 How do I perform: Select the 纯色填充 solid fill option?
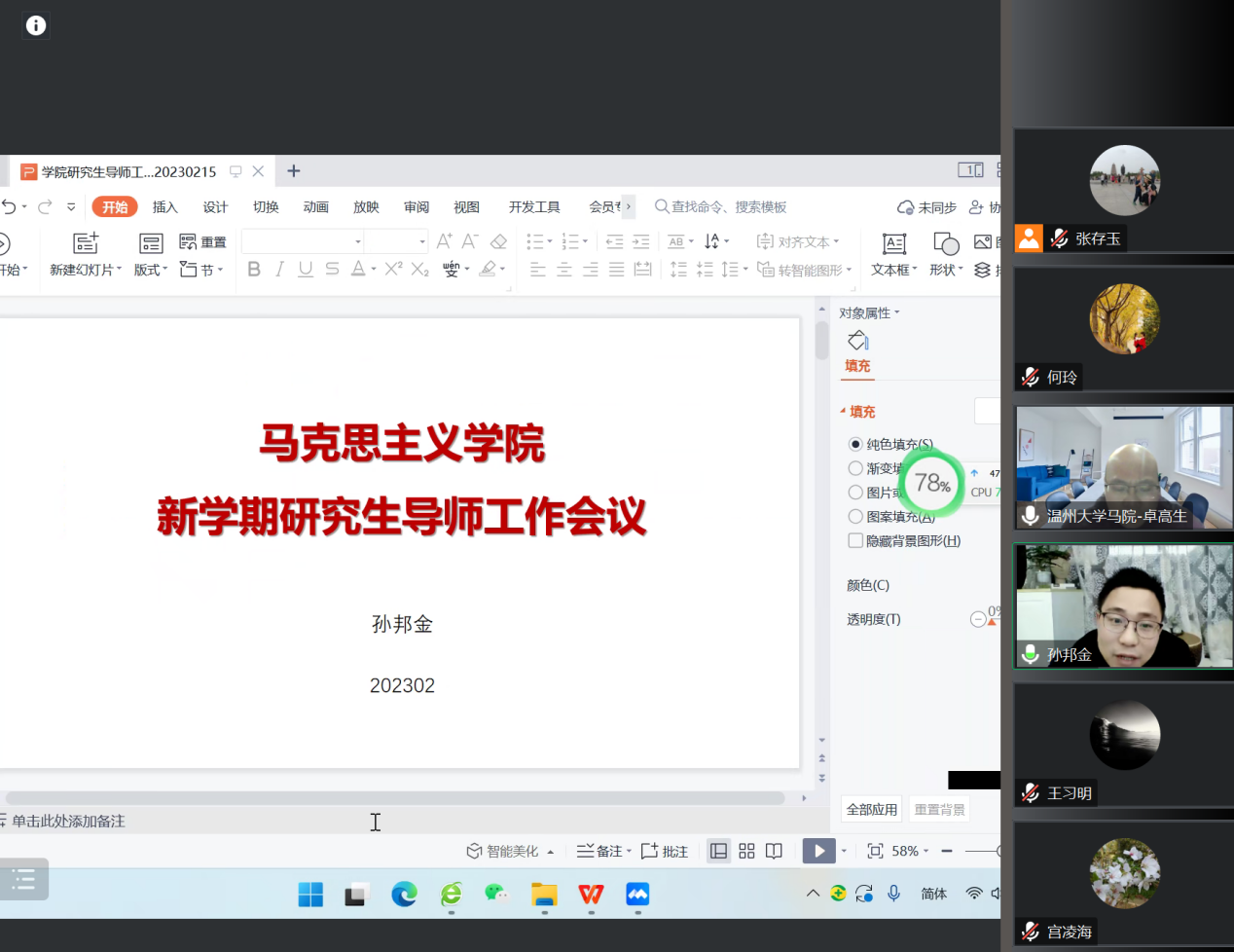click(x=855, y=444)
